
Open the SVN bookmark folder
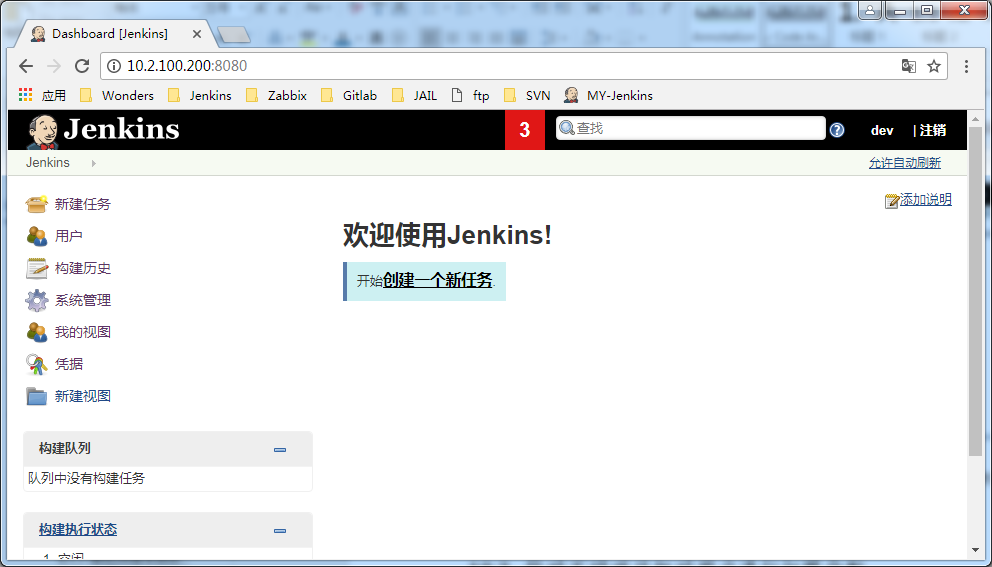527,96
